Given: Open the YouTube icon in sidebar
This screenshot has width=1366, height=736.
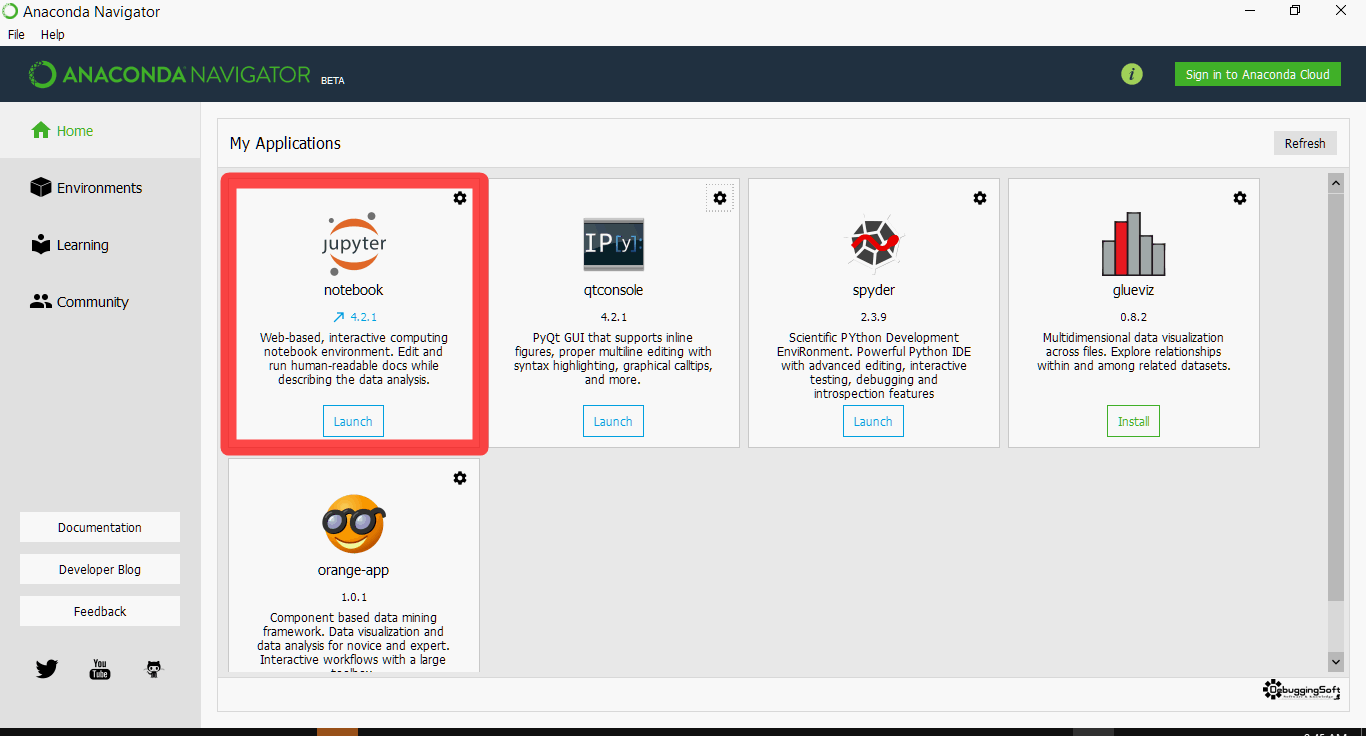Looking at the screenshot, I should point(100,669).
